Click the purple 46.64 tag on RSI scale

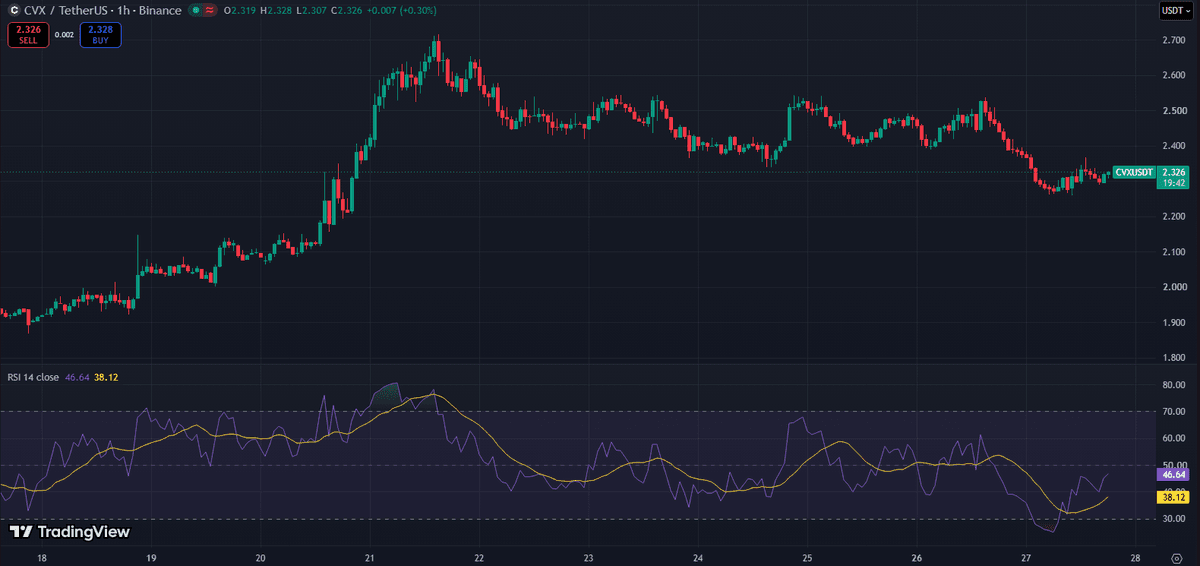click(1173, 474)
